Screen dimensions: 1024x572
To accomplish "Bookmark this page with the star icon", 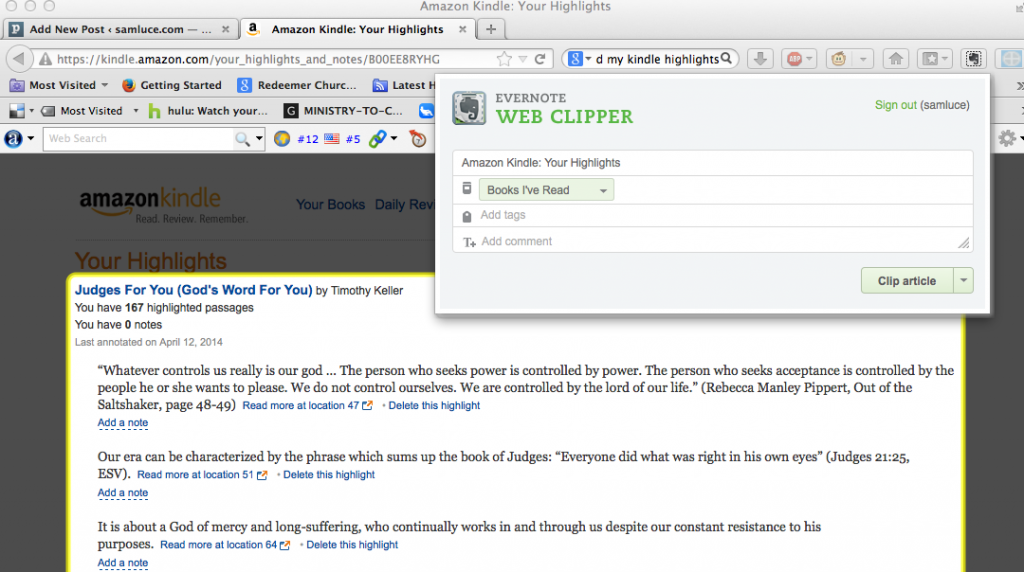I will [x=504, y=59].
